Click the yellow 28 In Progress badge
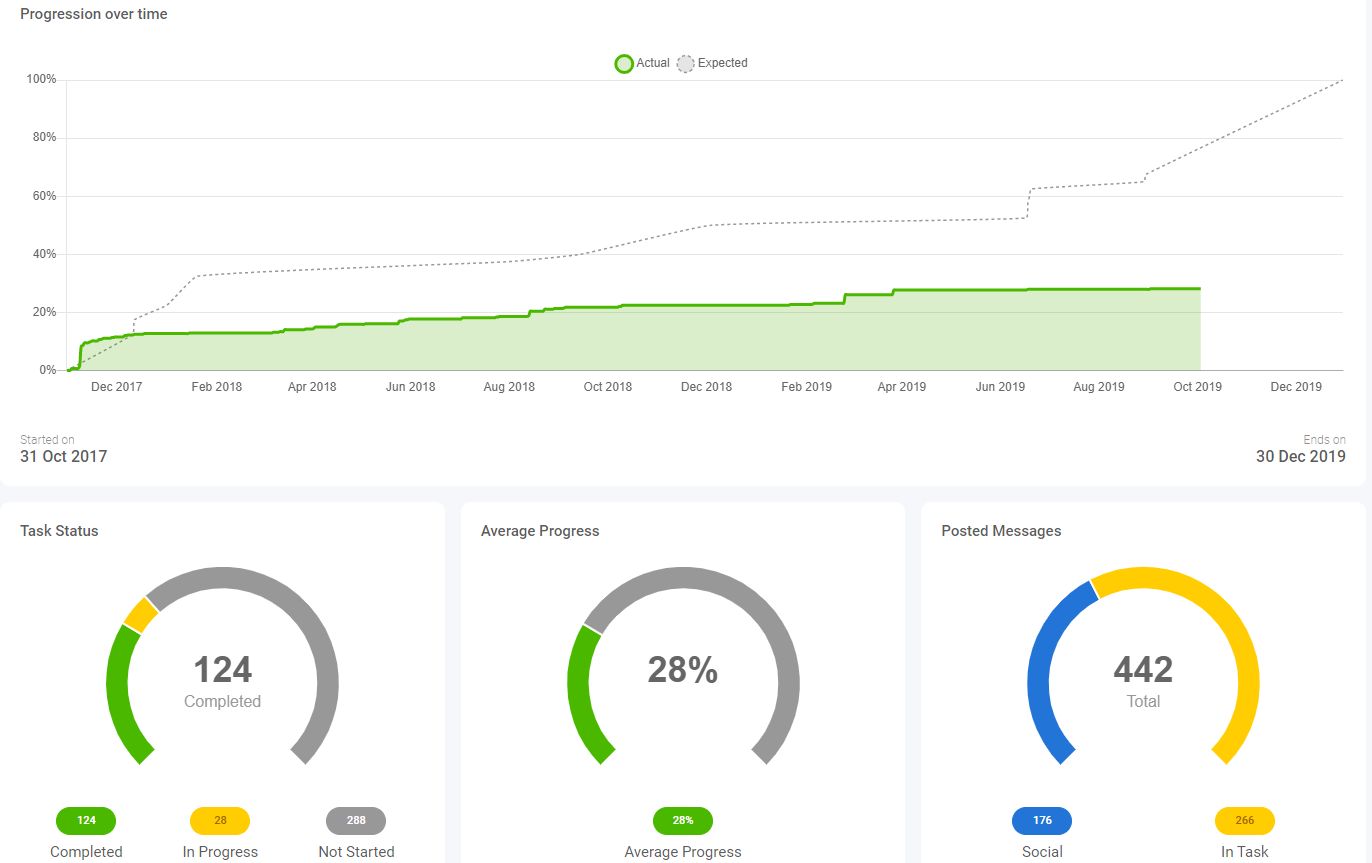1372x863 pixels. coord(220,820)
